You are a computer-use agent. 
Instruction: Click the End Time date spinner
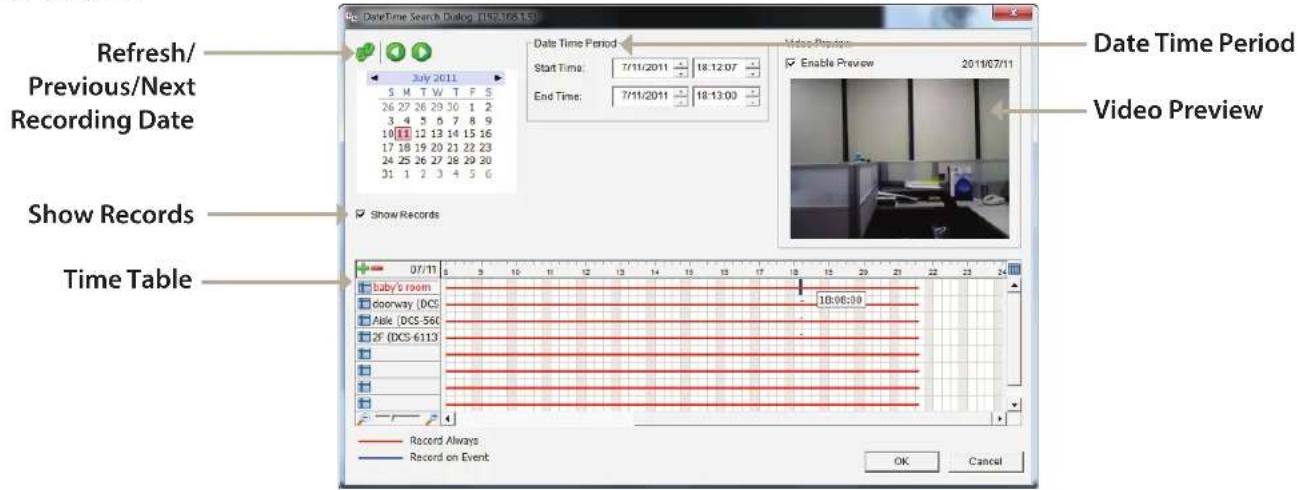[681, 97]
